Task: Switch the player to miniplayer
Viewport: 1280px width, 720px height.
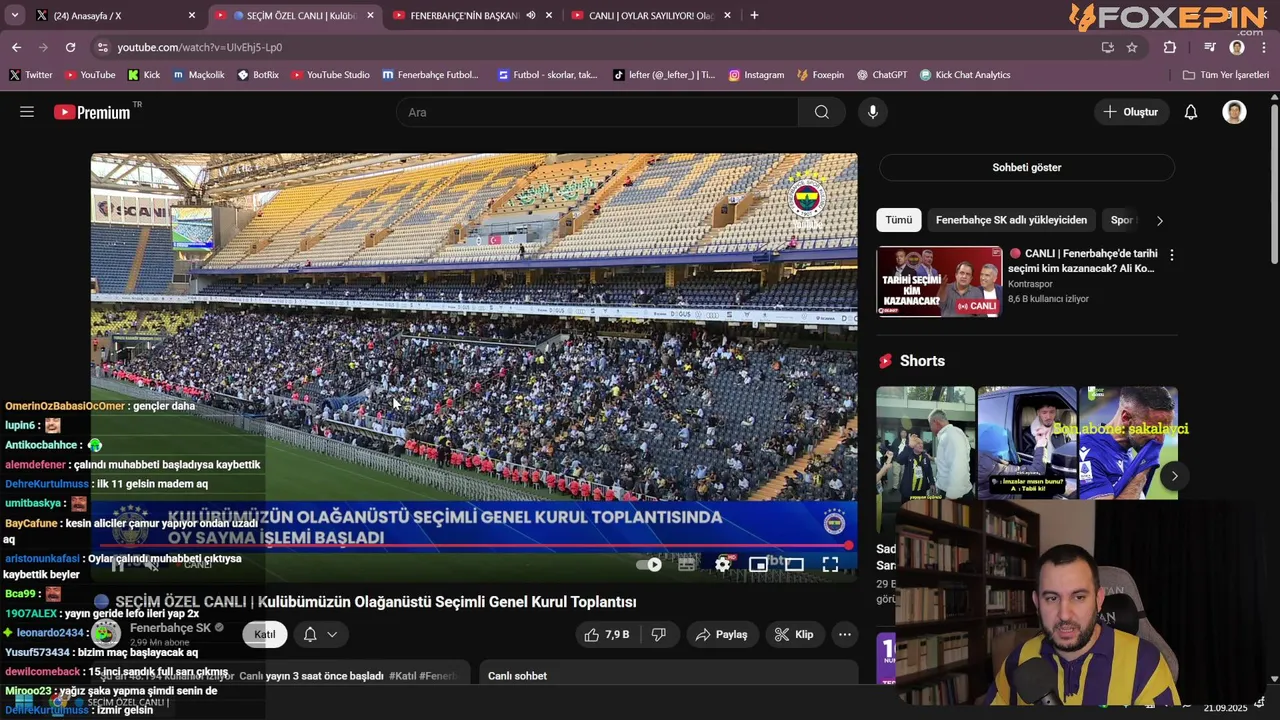Action: [758, 564]
